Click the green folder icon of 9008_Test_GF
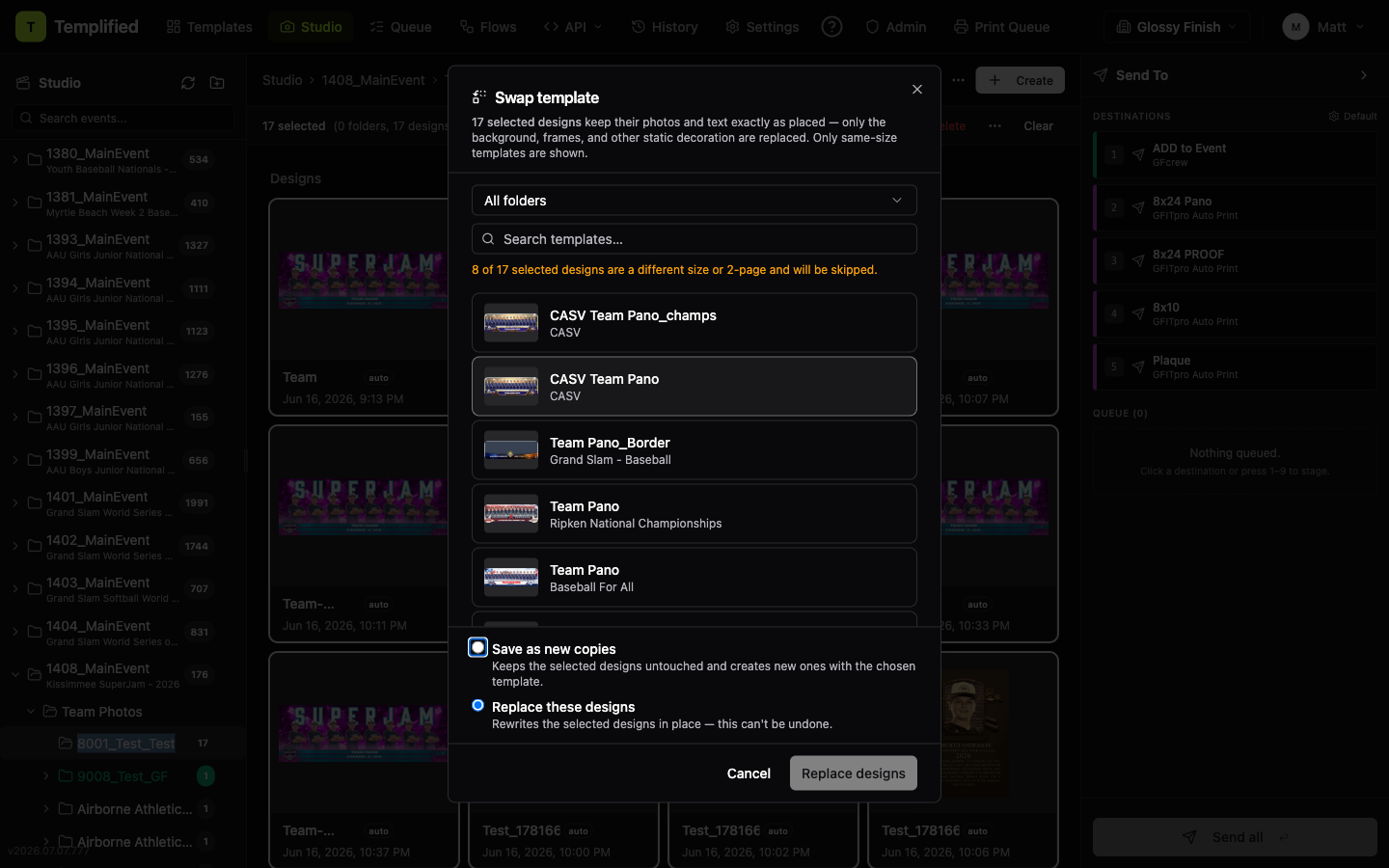This screenshot has width=1389, height=868. pyautogui.click(x=66, y=776)
